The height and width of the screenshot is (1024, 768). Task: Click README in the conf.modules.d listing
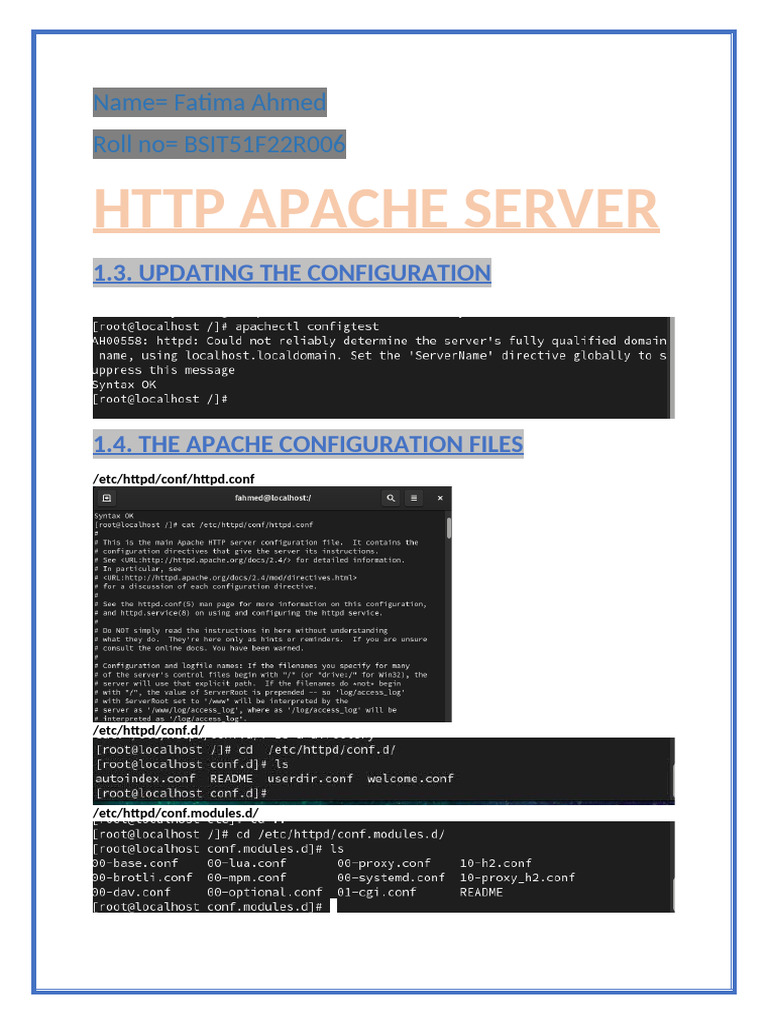coord(481,892)
